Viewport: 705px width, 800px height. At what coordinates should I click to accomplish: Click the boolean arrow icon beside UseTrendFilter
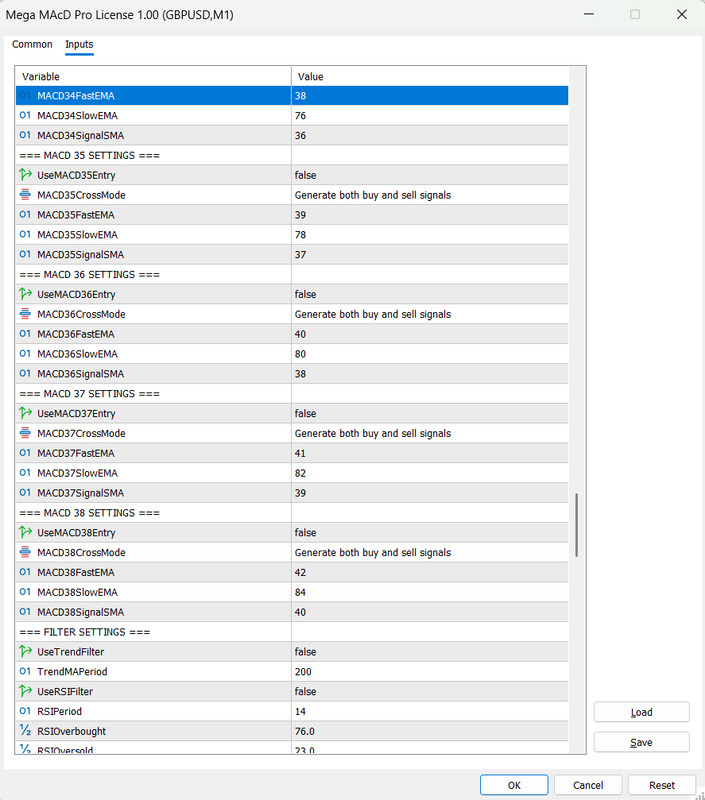click(x=25, y=652)
